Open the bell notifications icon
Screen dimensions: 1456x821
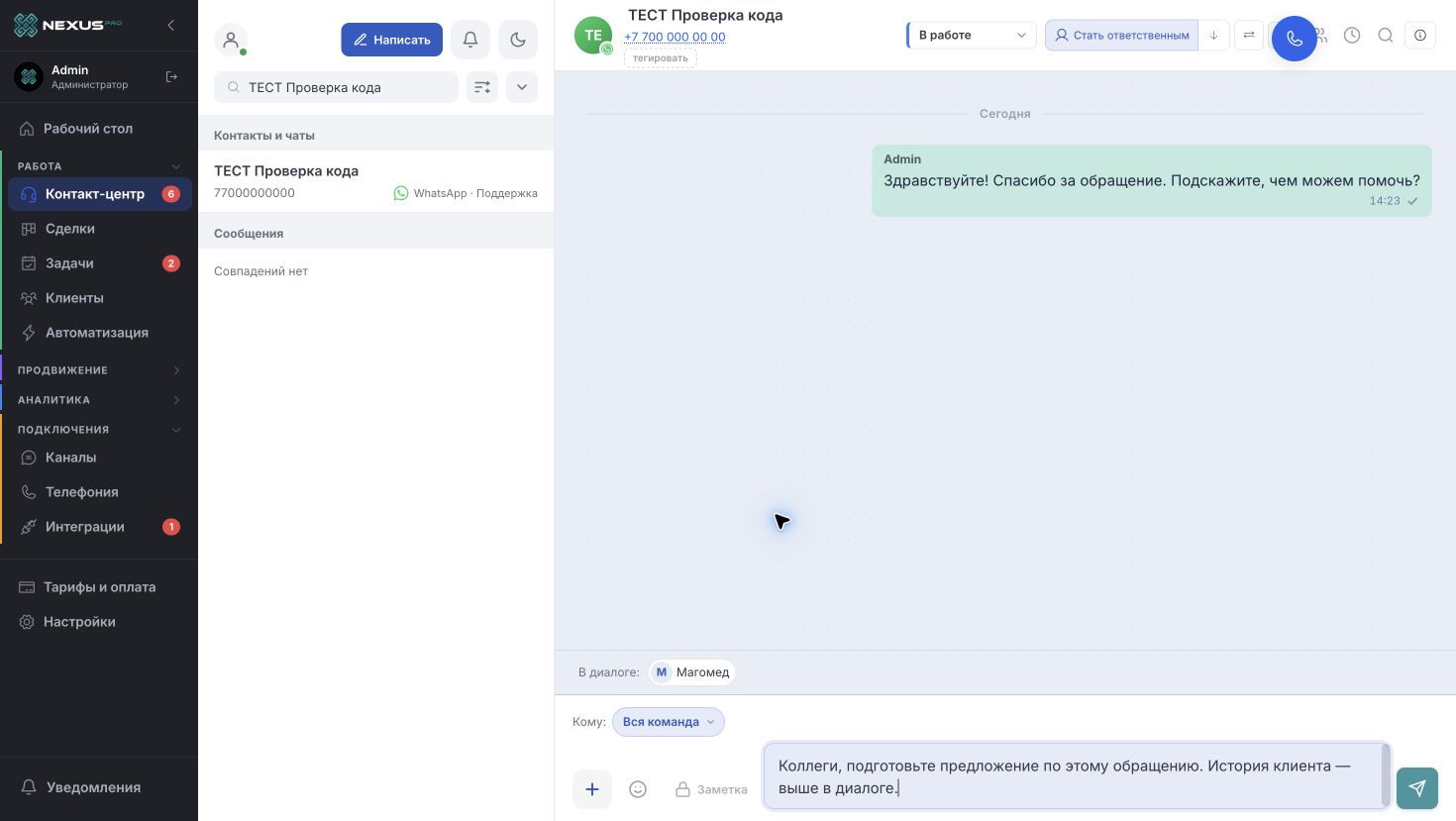470,40
